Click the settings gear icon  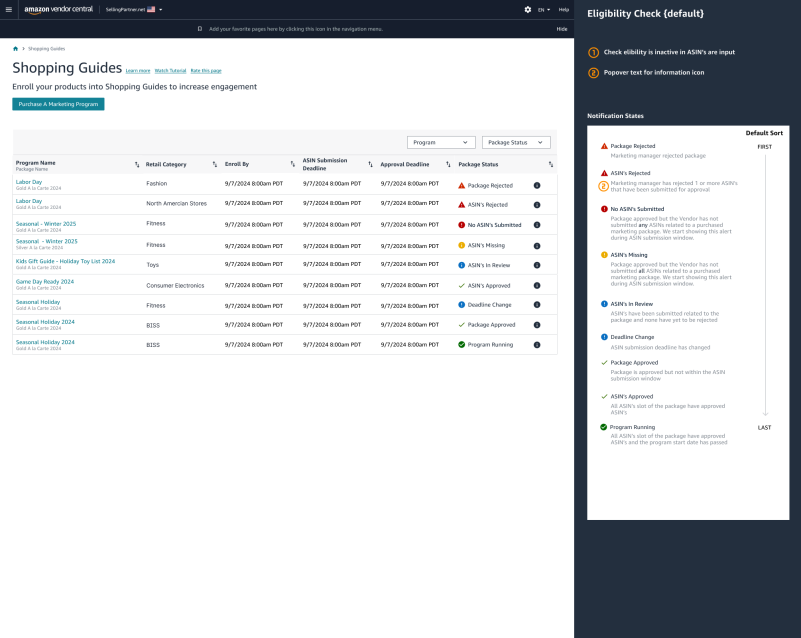coord(528,9)
